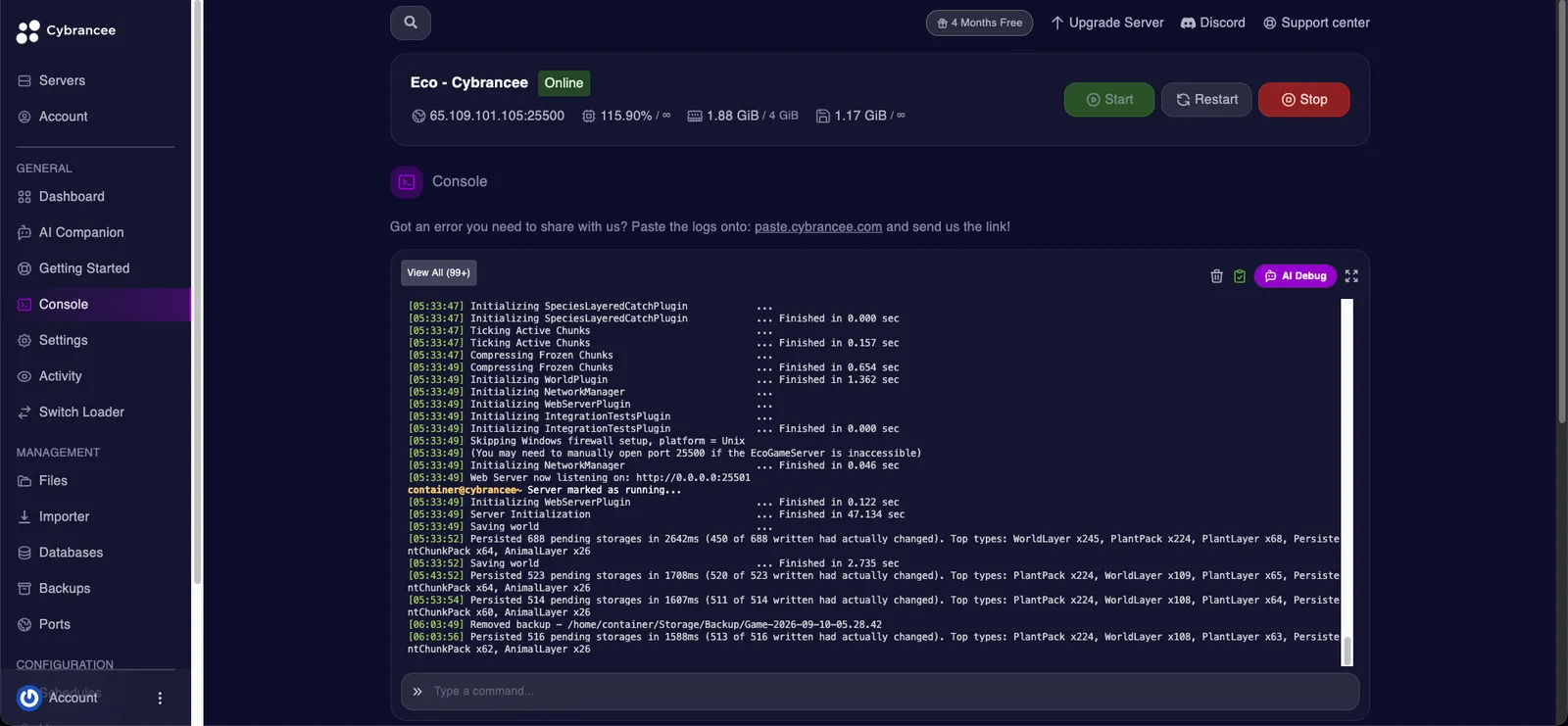Open the Importer page
Image resolution: width=1568 pixels, height=726 pixels.
[x=95, y=516]
